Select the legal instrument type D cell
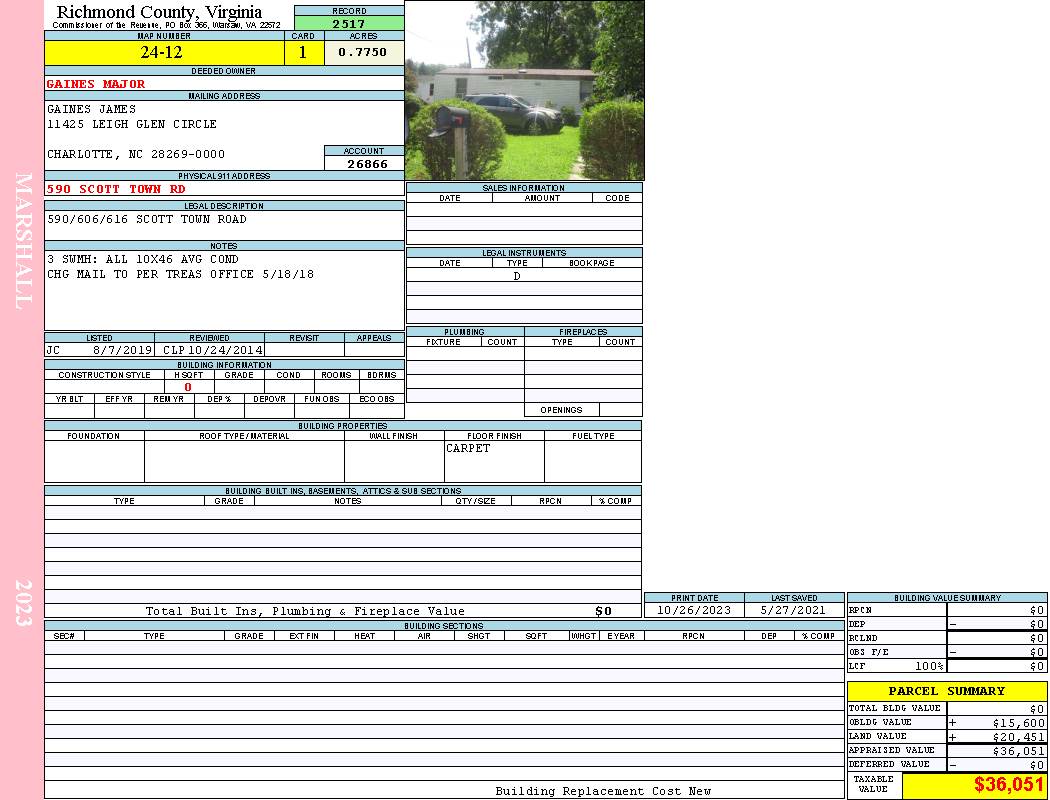Image resolution: width=1050 pixels, height=800 pixels. (517, 276)
